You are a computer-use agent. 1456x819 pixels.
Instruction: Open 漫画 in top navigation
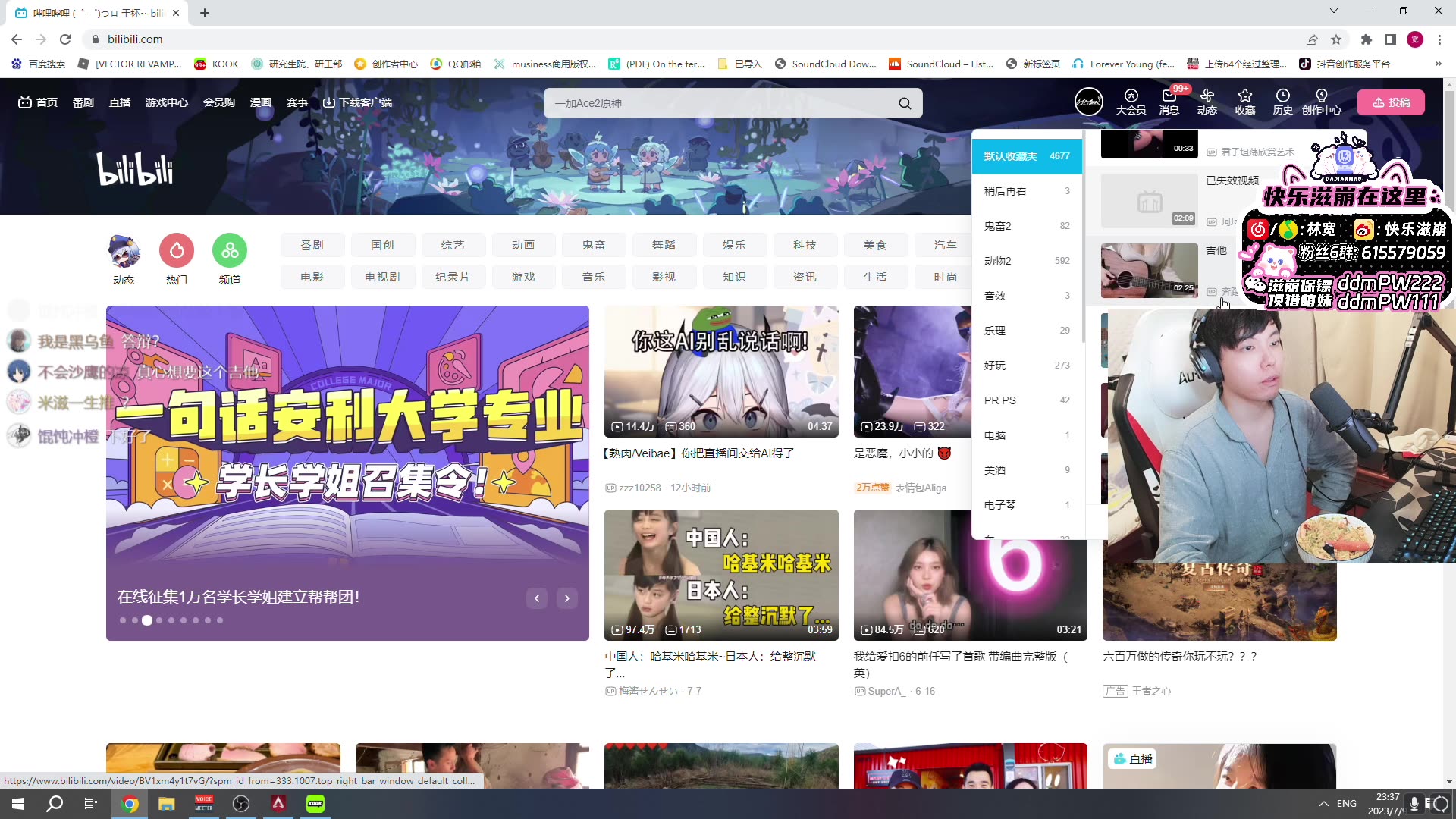[x=261, y=102]
